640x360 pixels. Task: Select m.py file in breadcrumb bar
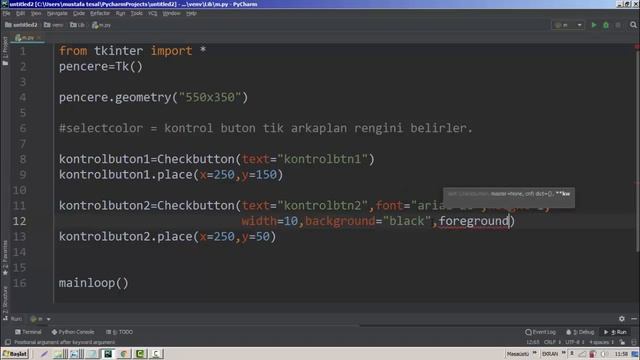click(101, 25)
